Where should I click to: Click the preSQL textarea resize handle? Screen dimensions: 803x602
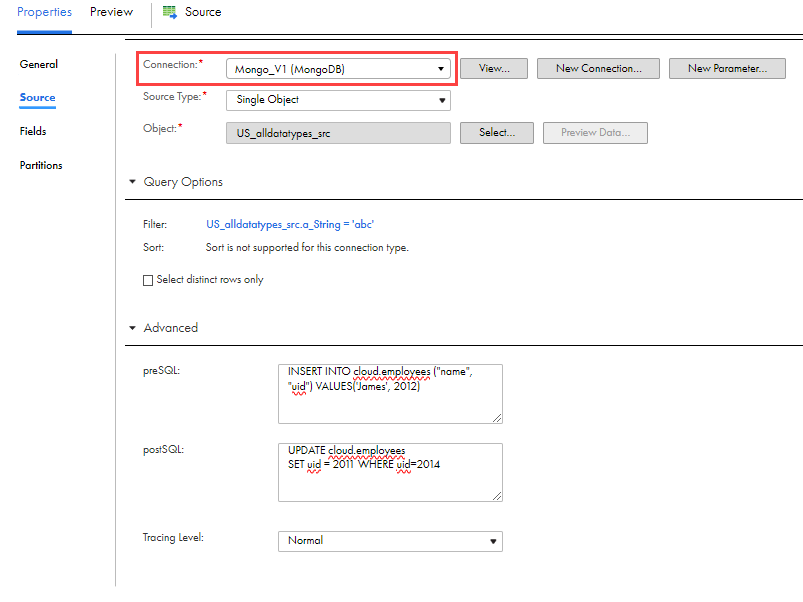pos(497,418)
